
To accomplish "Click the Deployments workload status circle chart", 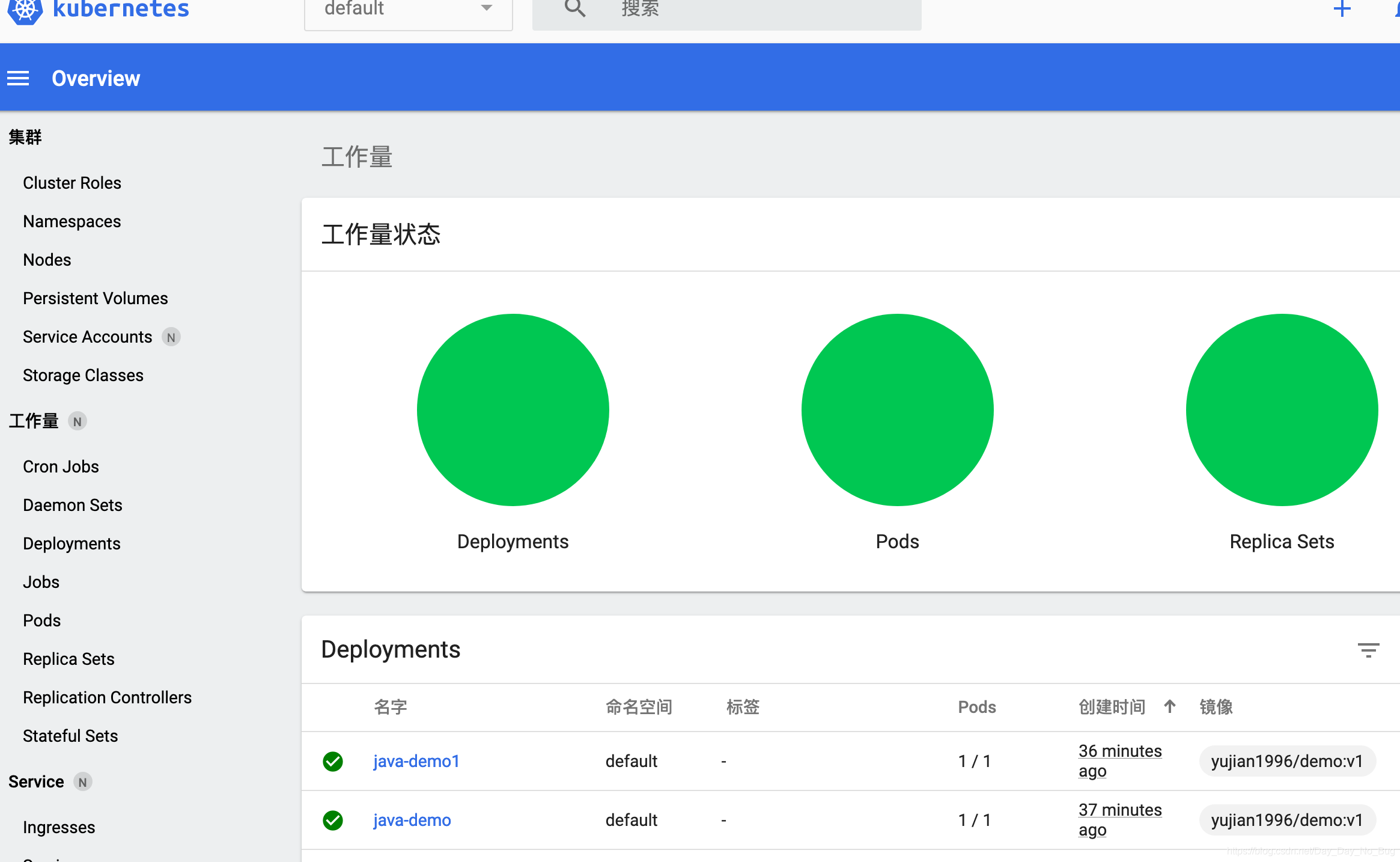I will [x=513, y=409].
